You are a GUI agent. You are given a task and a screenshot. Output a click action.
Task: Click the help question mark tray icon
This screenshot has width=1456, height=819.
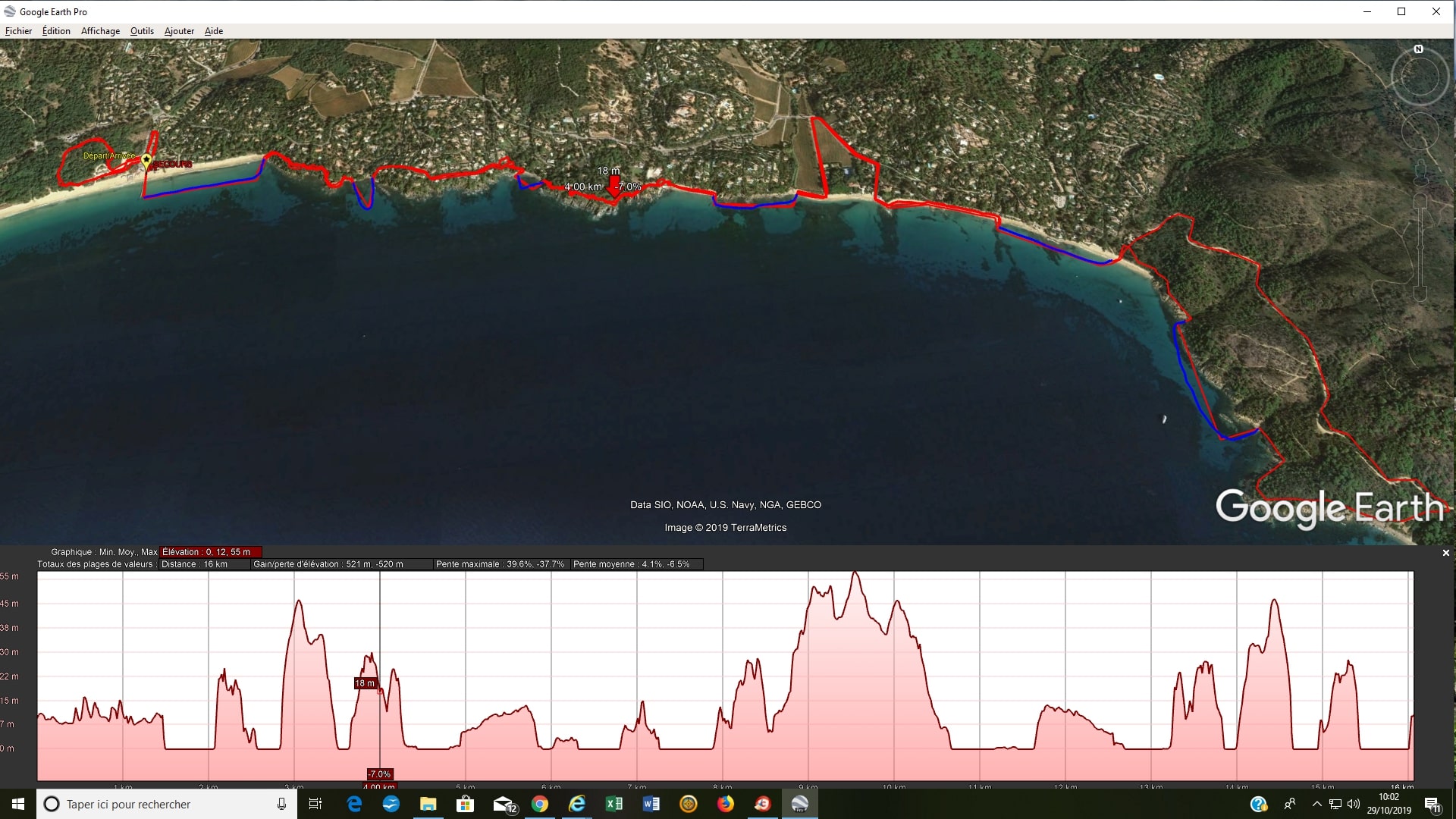1259,804
